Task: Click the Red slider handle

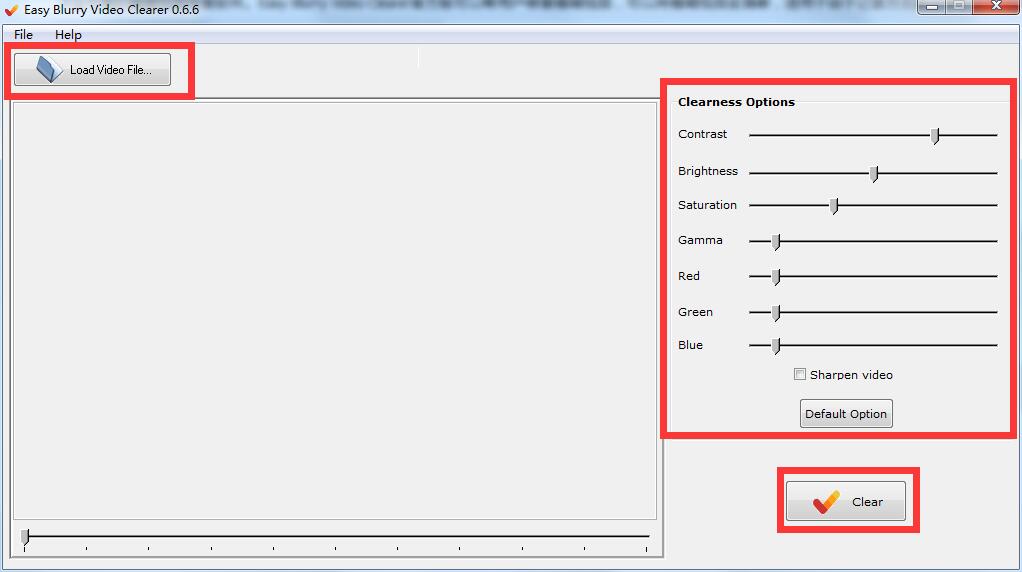Action: coord(776,277)
